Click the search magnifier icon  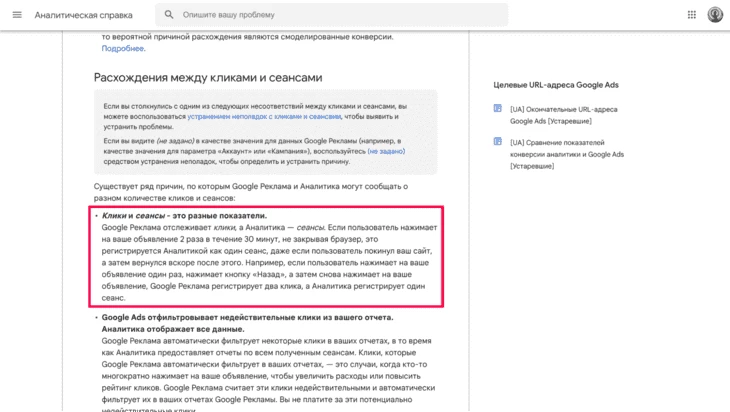[x=169, y=15]
